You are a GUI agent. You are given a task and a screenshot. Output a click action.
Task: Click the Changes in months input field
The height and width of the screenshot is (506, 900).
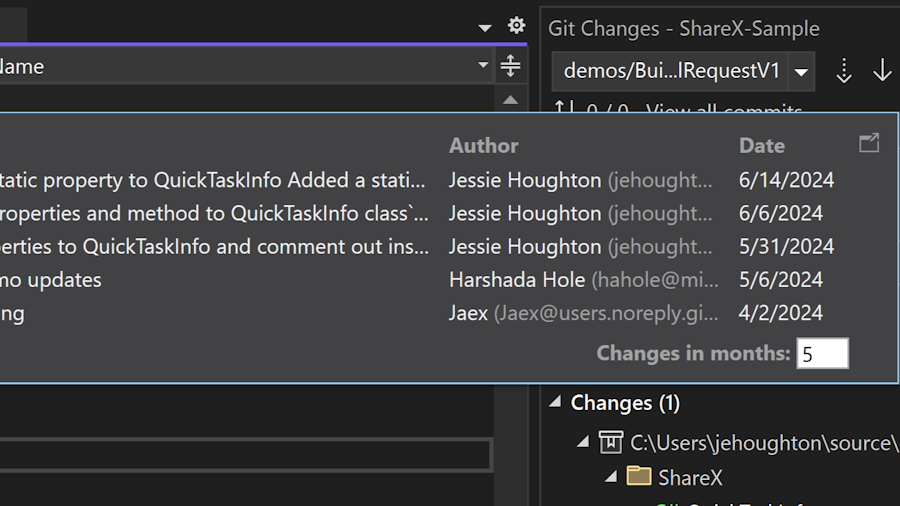pyautogui.click(x=822, y=353)
